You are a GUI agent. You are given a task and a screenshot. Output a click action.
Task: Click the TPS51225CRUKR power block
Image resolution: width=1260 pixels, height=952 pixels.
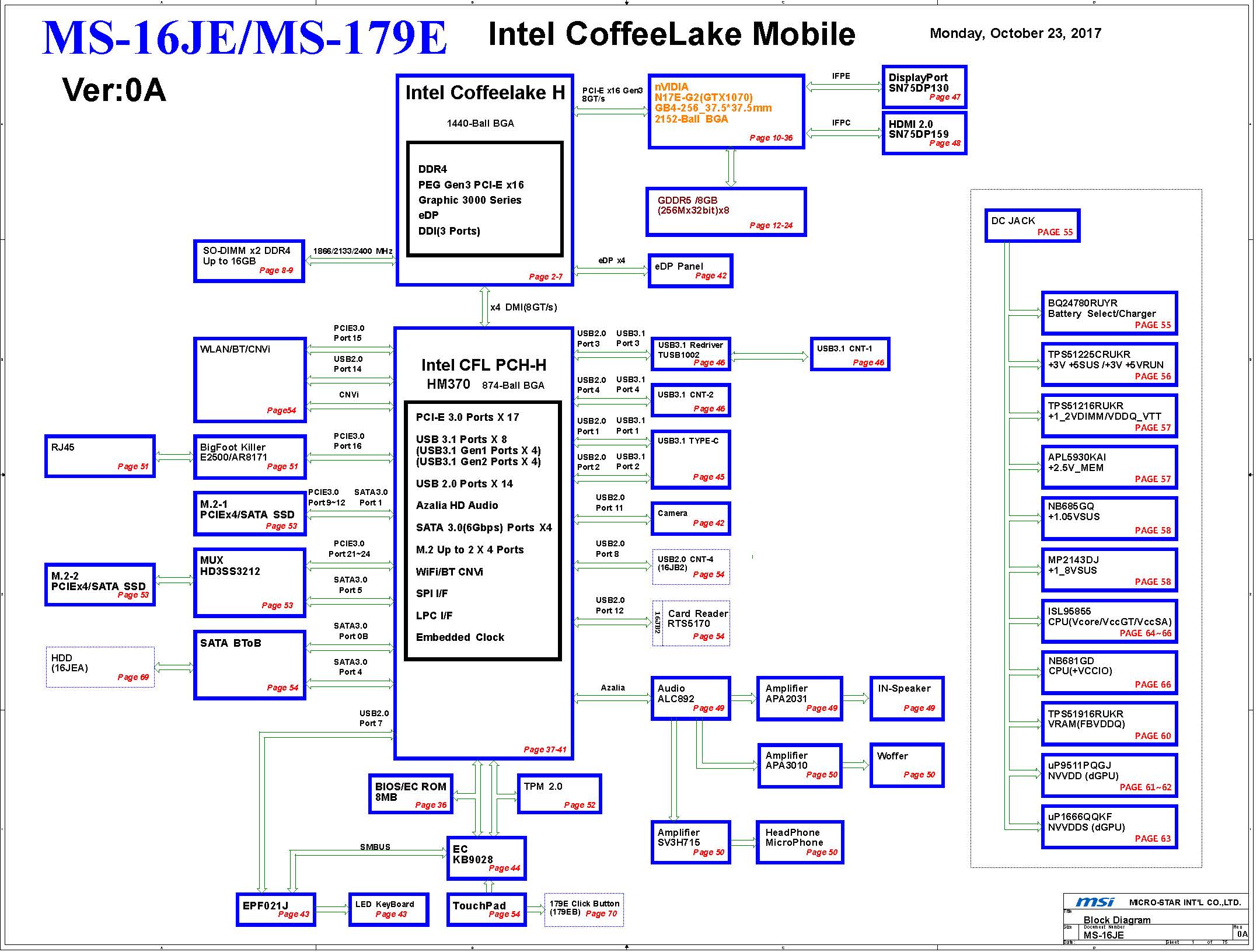[1109, 365]
